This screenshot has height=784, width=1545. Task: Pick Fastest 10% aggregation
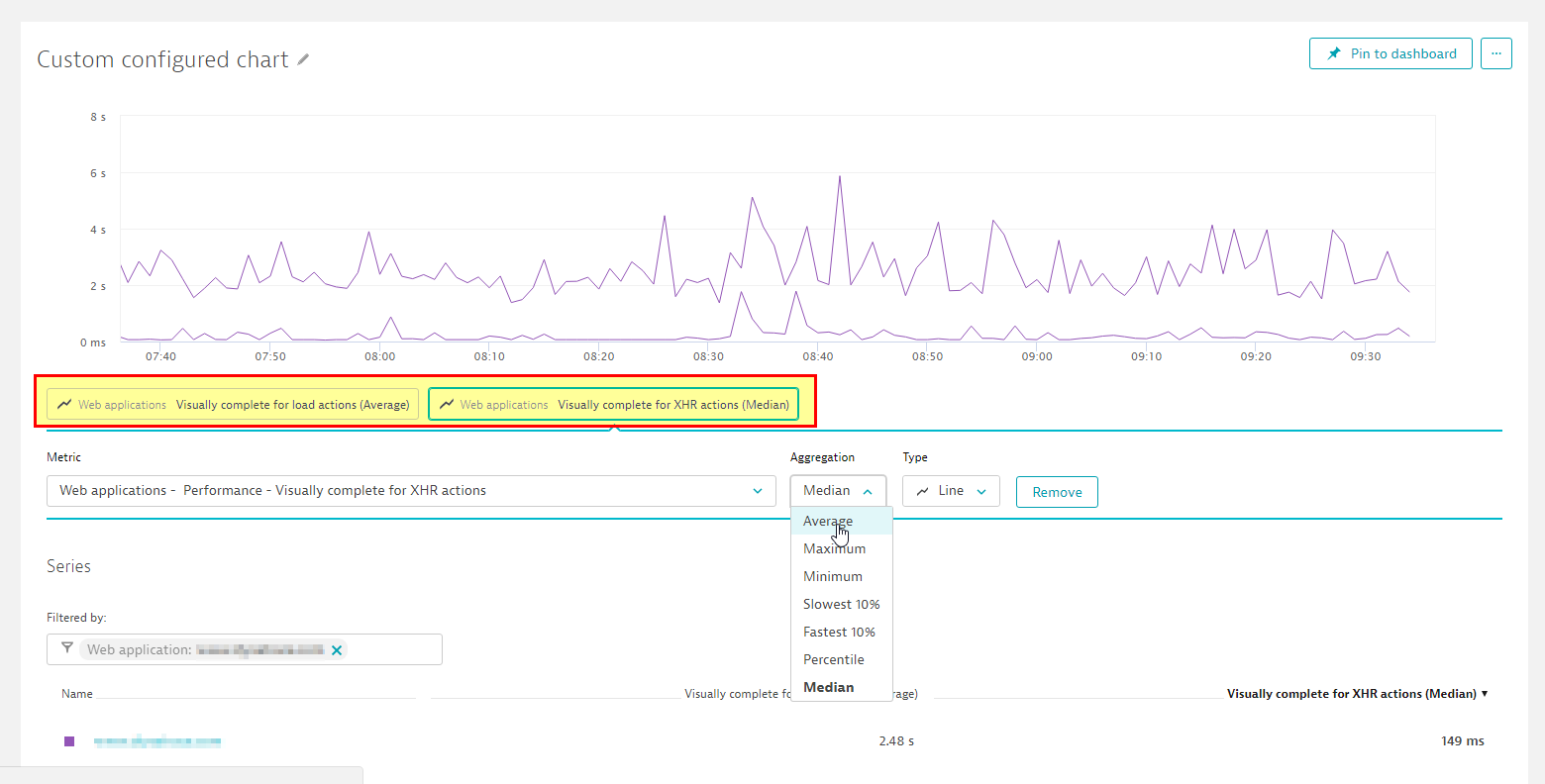839,632
